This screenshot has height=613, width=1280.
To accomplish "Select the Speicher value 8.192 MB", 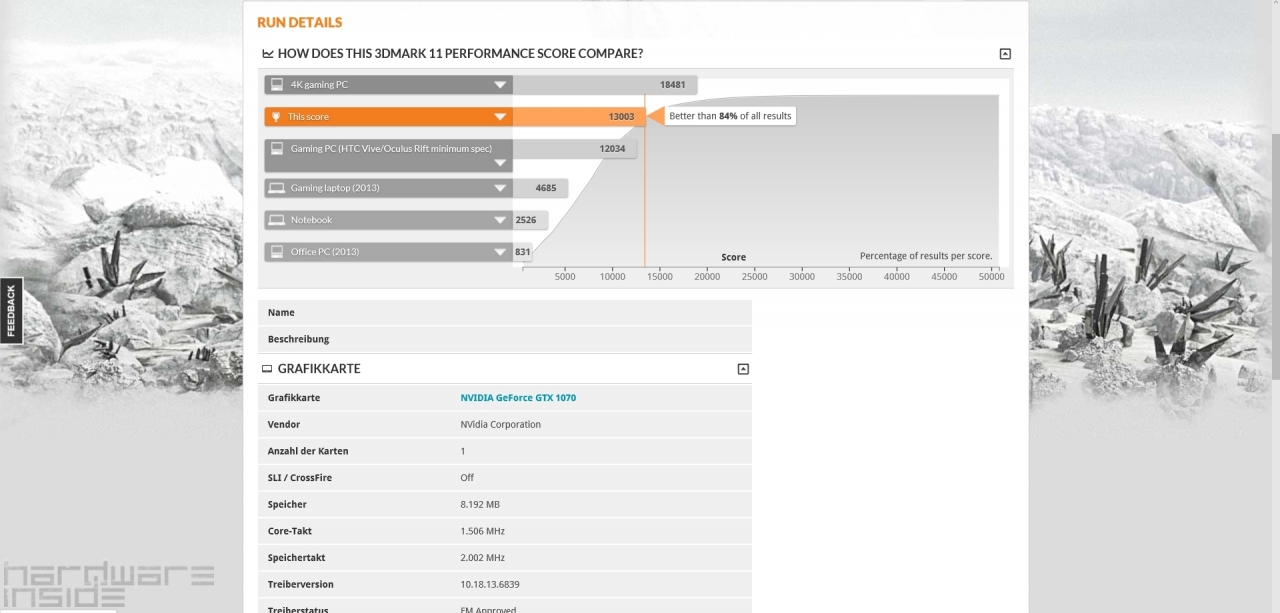I will (x=480, y=505).
